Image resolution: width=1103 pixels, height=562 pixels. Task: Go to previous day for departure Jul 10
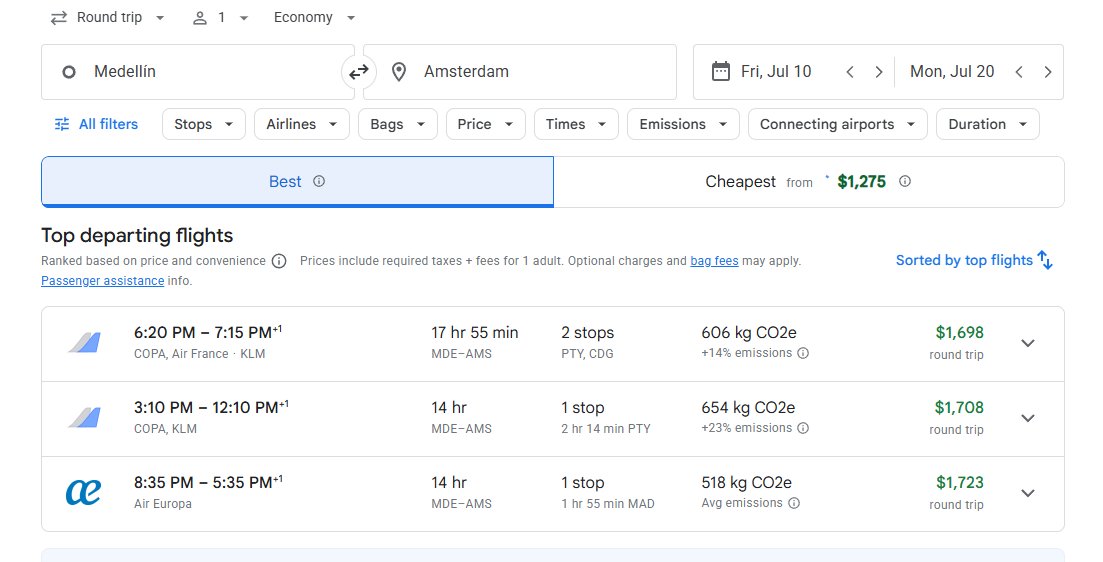850,72
